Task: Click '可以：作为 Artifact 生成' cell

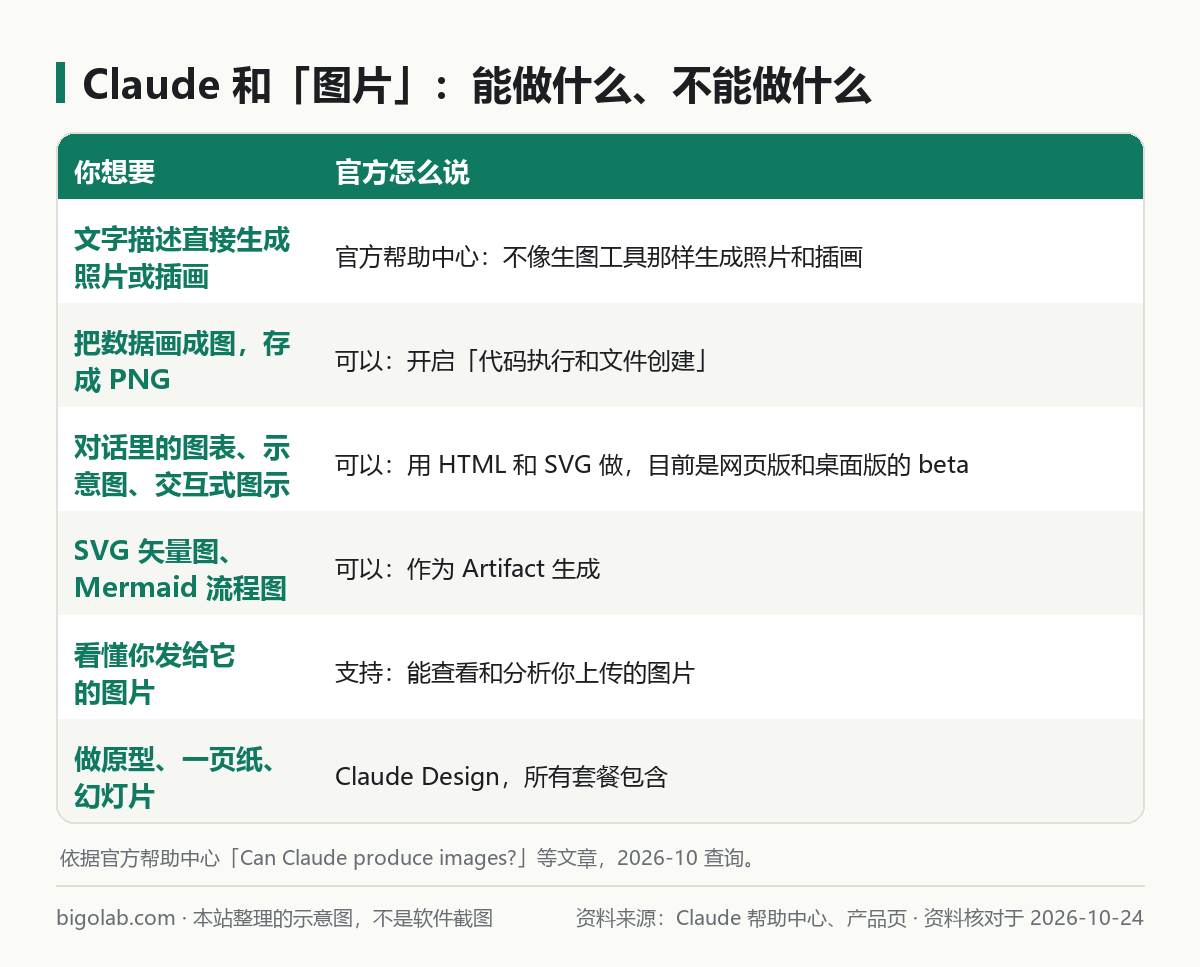Action: pyautogui.click(x=467, y=570)
